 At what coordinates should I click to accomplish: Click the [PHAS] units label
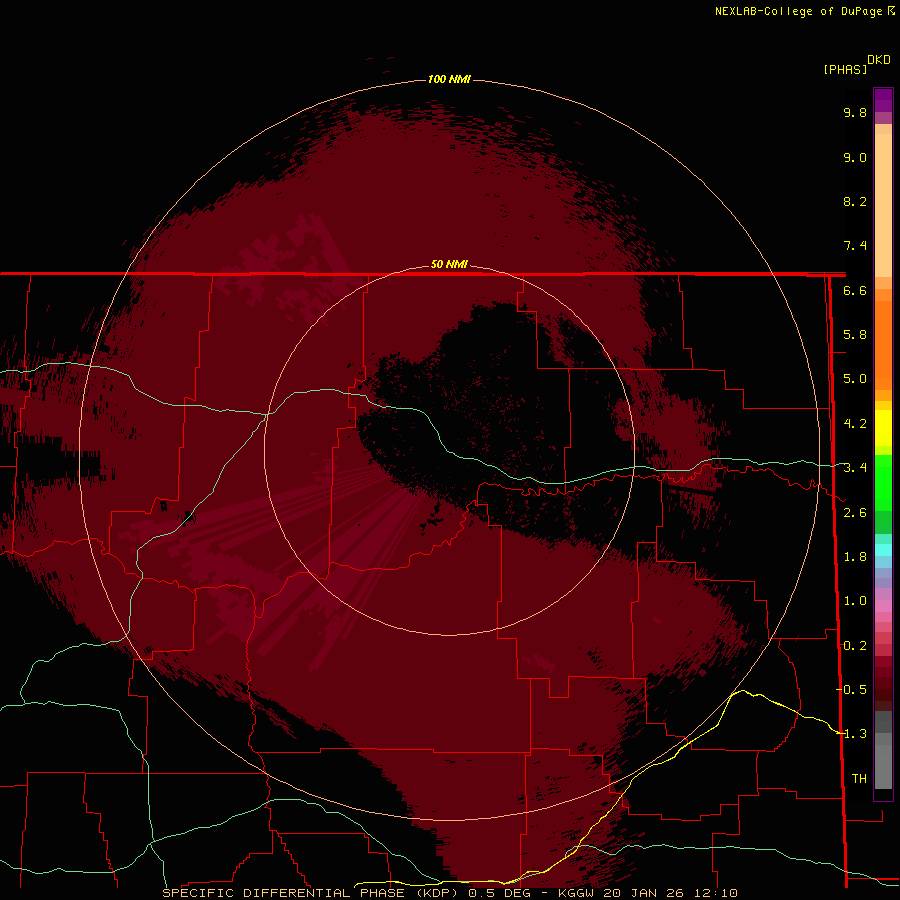[x=845, y=69]
